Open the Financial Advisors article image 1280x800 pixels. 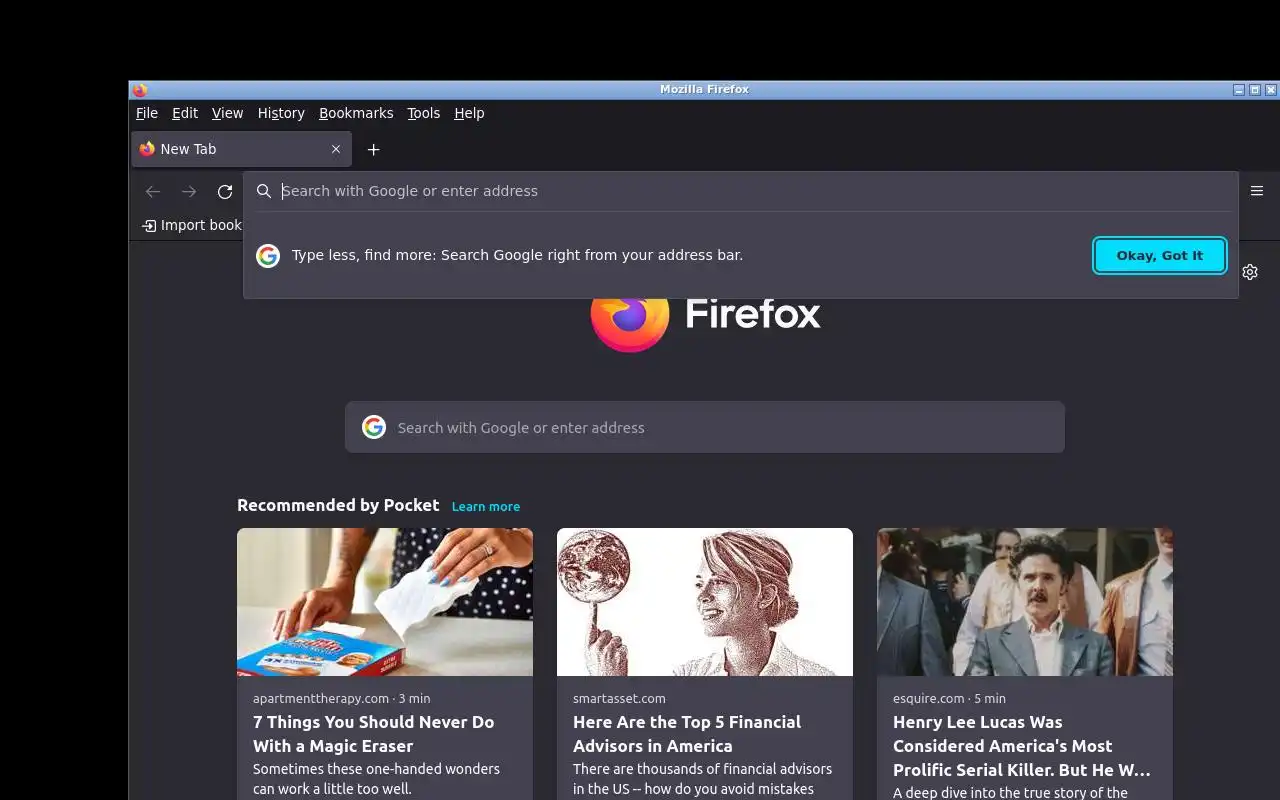pyautogui.click(x=705, y=602)
